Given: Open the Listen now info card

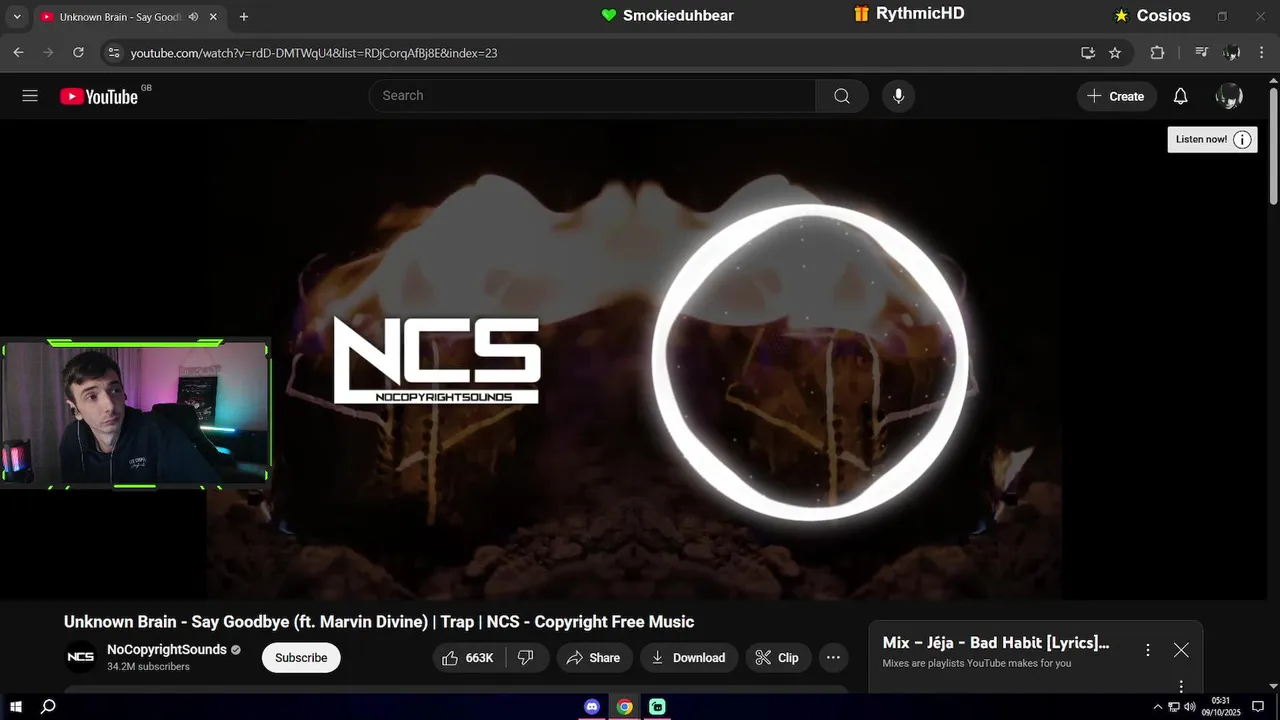Looking at the screenshot, I should [1212, 139].
